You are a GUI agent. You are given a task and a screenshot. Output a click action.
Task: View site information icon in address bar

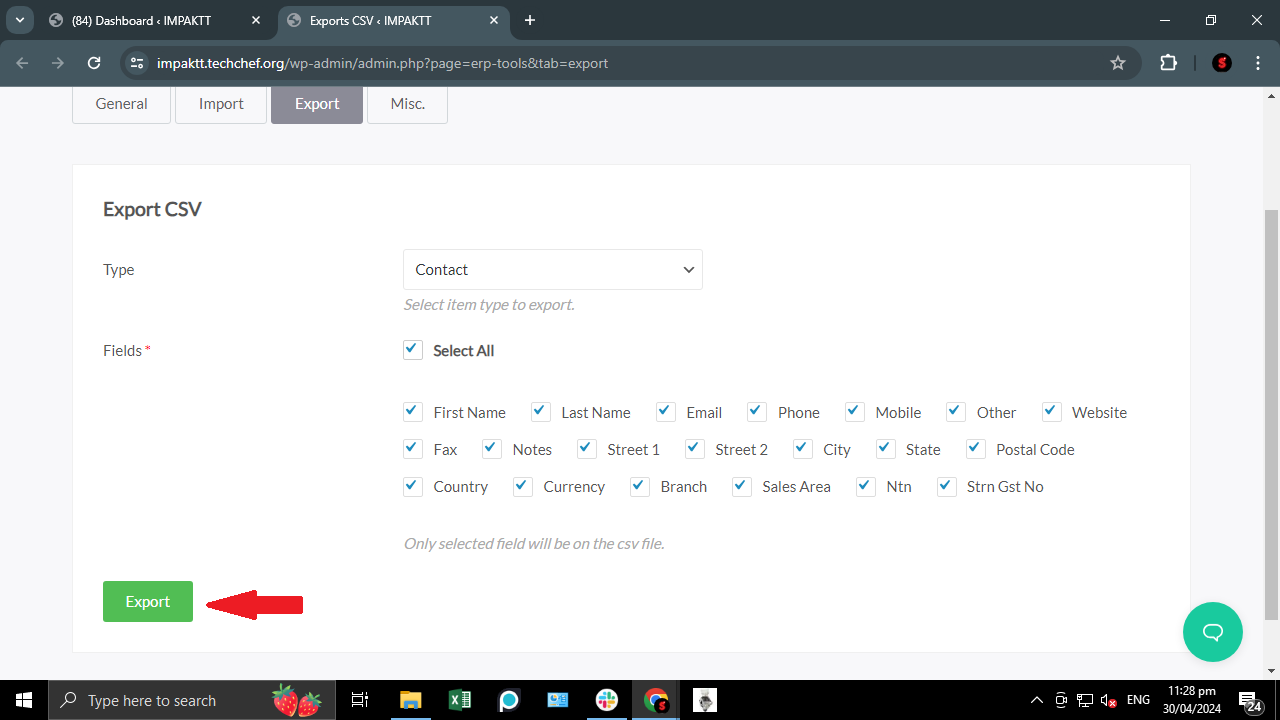point(138,63)
